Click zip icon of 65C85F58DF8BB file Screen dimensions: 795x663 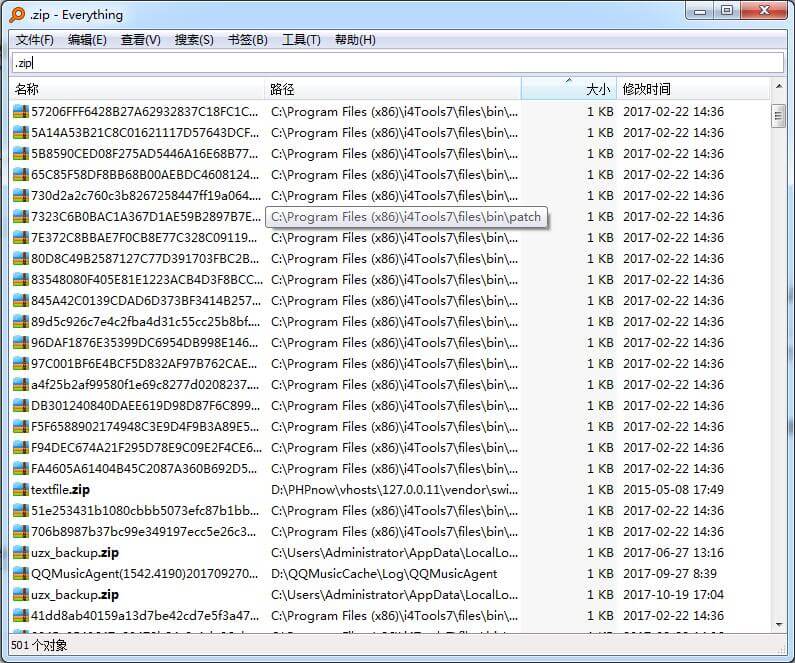21,175
